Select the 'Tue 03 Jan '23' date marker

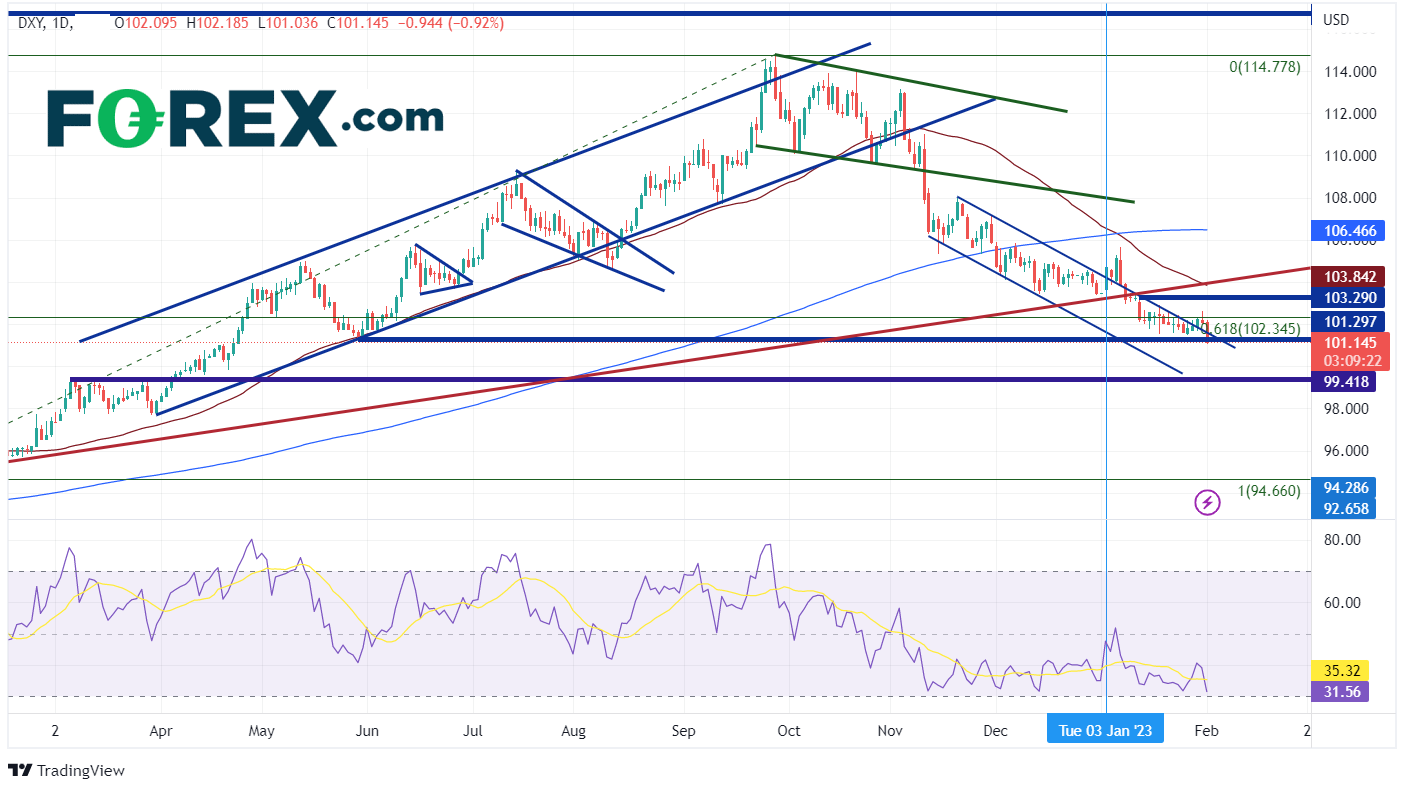pos(1105,731)
